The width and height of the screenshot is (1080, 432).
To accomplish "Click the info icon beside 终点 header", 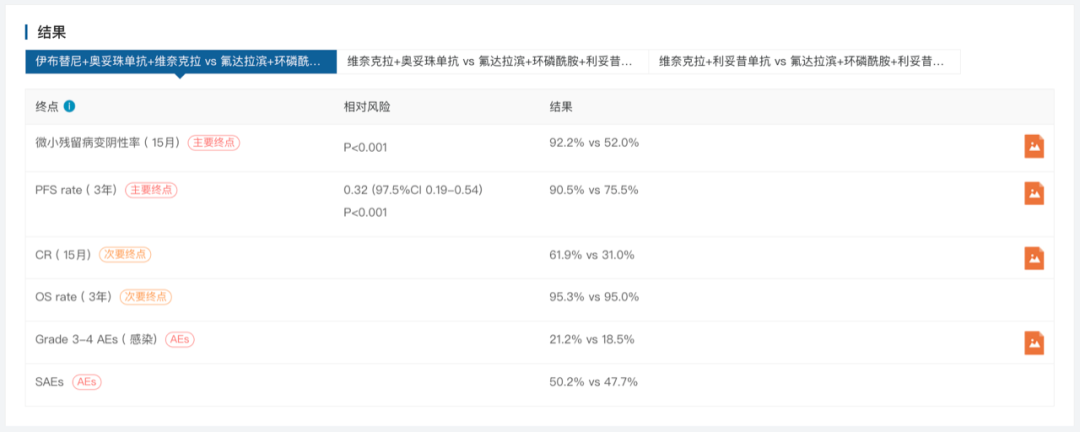I will coord(70,107).
